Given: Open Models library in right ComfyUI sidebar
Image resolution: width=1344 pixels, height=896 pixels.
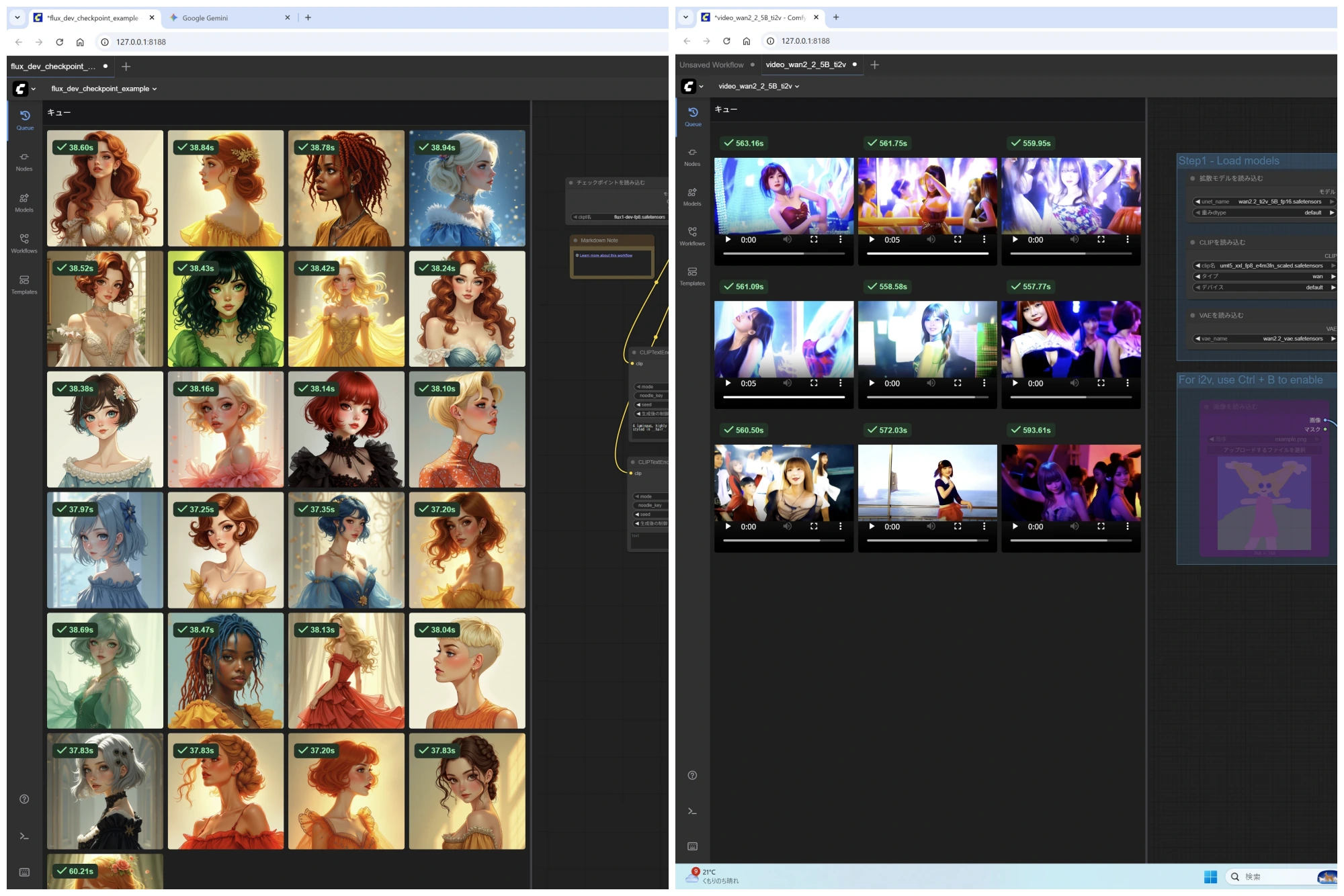Looking at the screenshot, I should [x=692, y=196].
